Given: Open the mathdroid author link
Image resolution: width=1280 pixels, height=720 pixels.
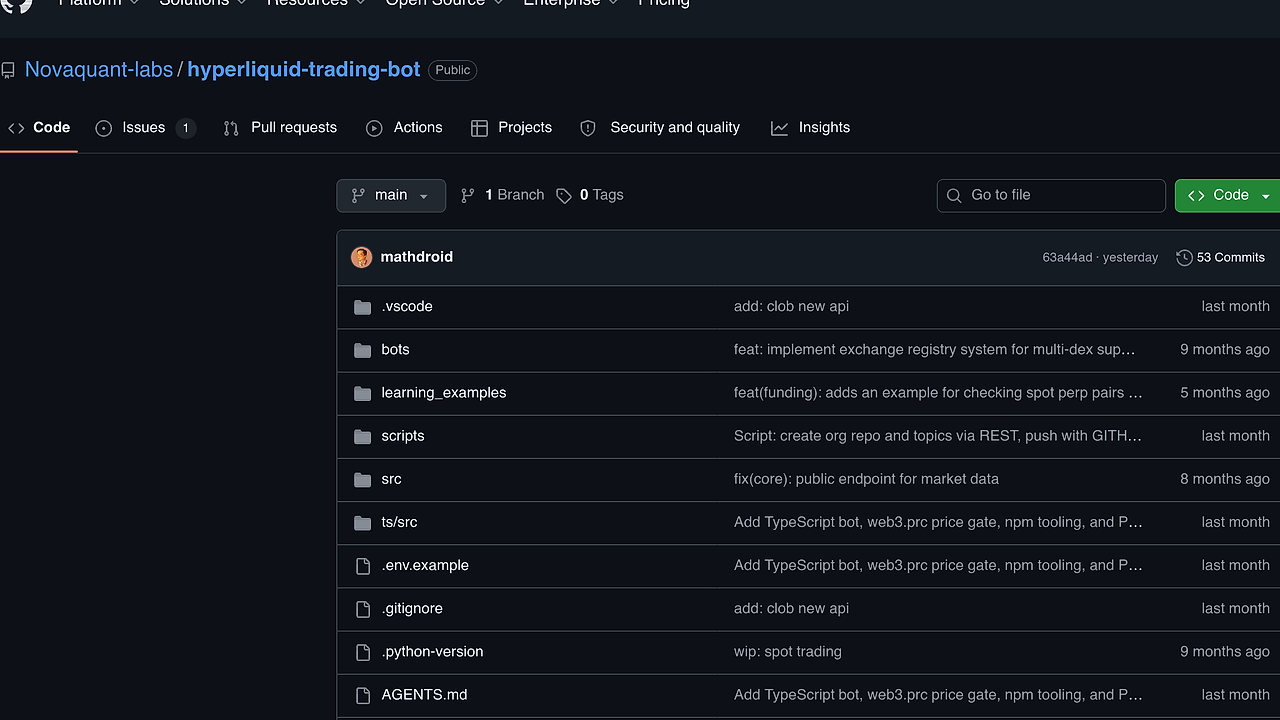Looking at the screenshot, I should point(417,257).
